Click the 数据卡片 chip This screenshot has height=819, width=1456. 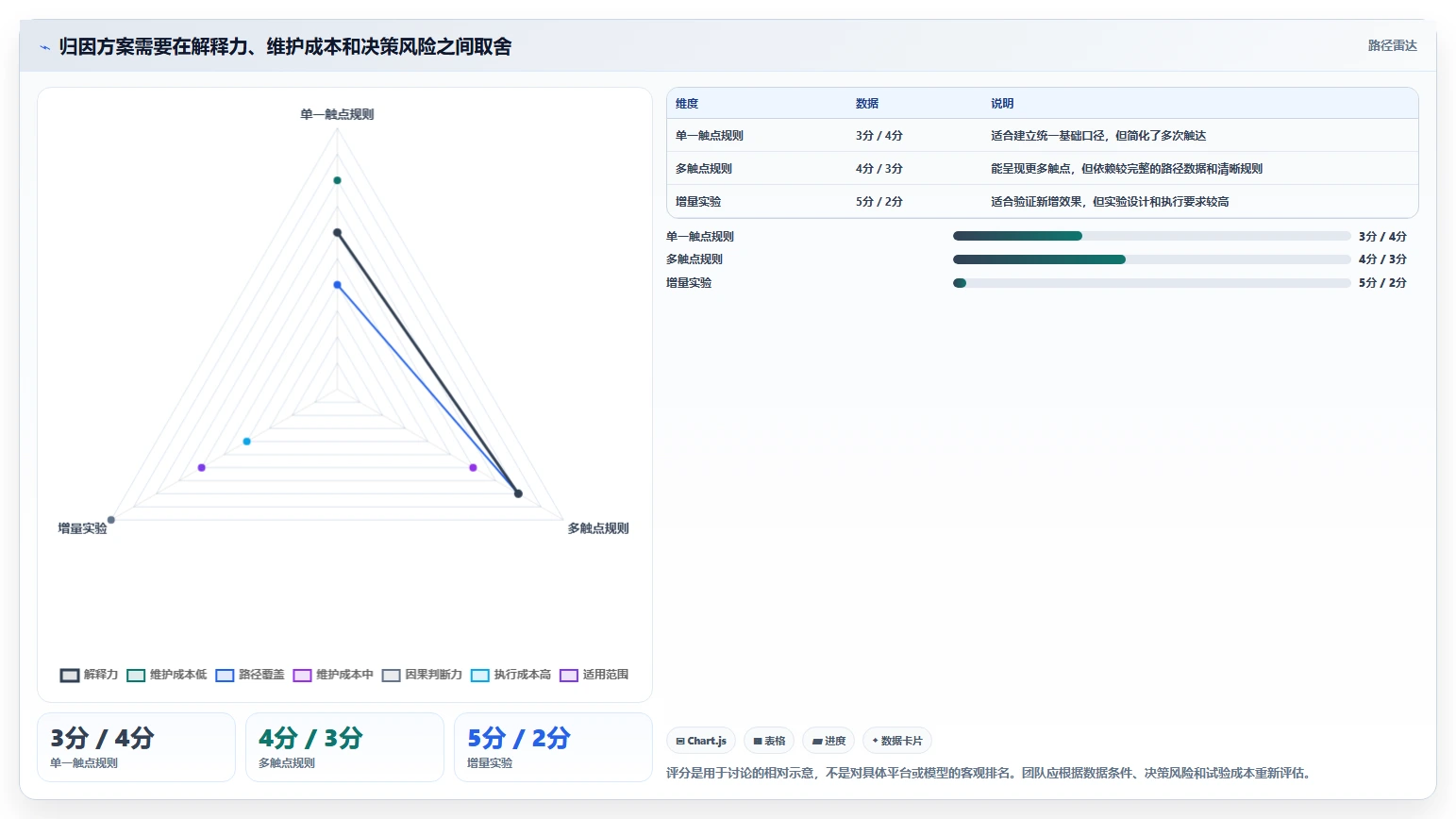pyautogui.click(x=897, y=741)
